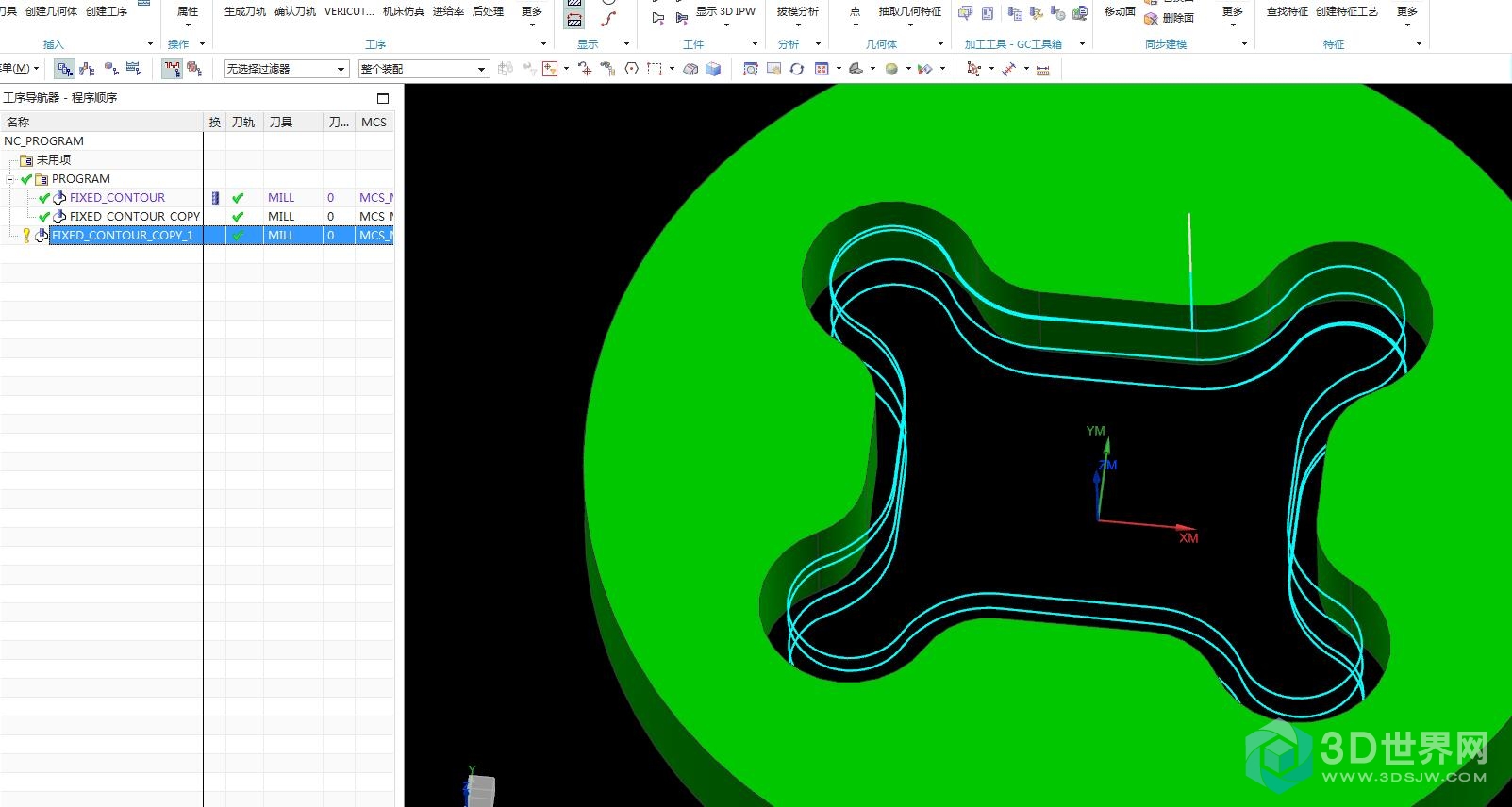
Task: Click the view layout icon
Action: click(x=822, y=69)
